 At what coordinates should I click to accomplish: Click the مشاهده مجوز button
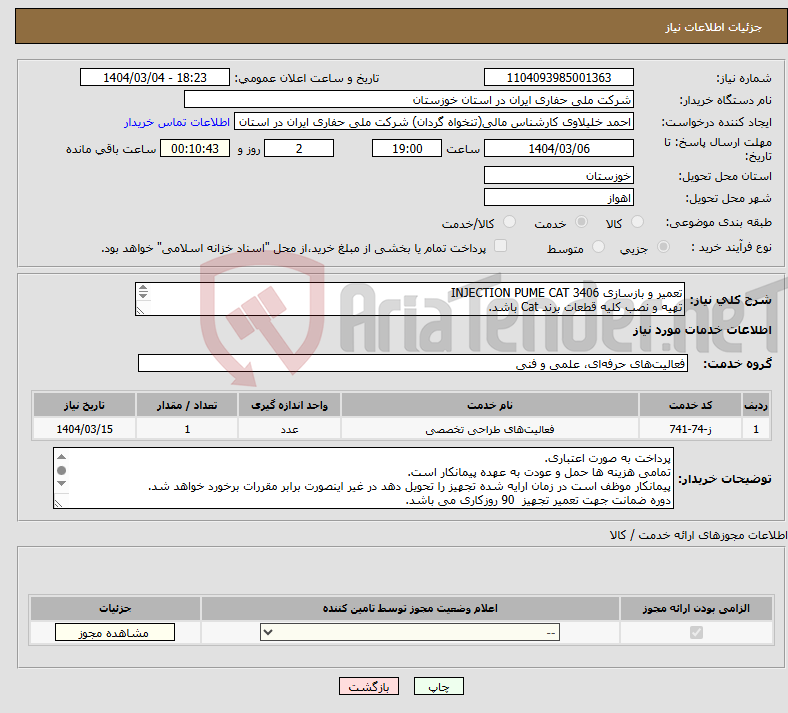coord(115,632)
